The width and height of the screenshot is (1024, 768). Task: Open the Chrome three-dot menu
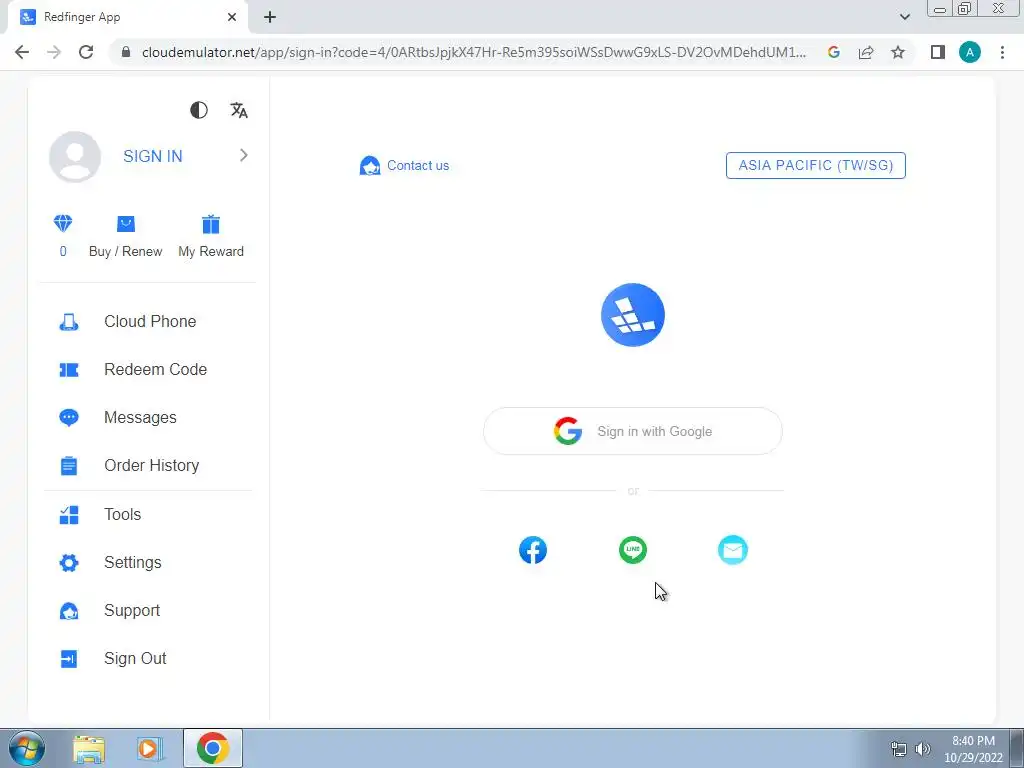point(1002,52)
